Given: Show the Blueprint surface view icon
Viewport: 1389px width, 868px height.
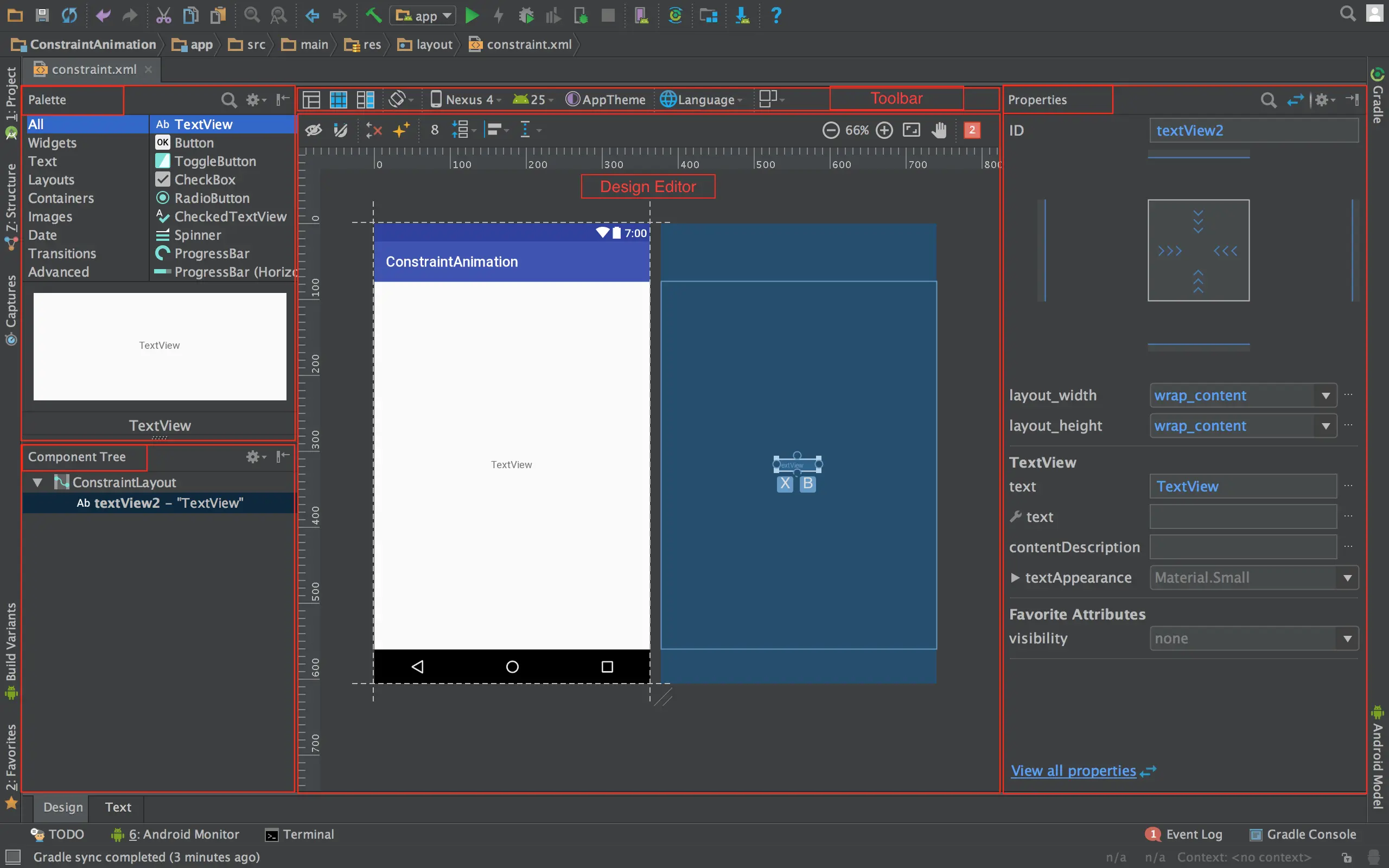Looking at the screenshot, I should tap(339, 99).
